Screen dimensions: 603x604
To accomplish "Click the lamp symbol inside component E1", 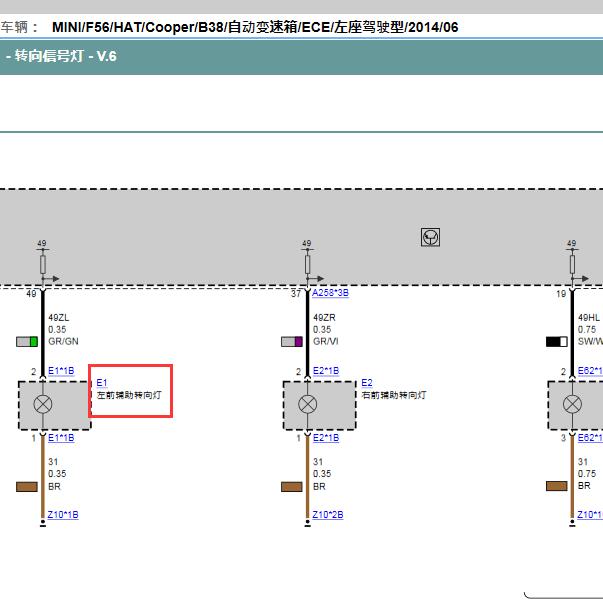I will [43, 404].
